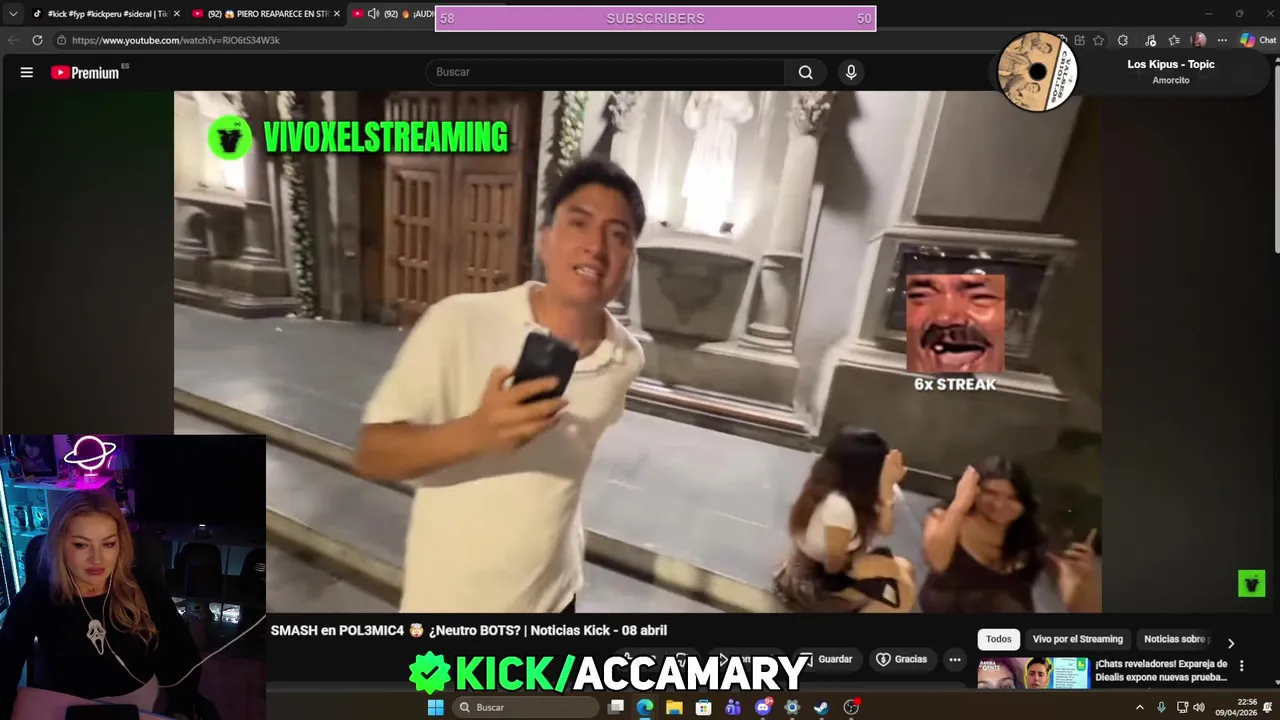Viewport: 1280px width, 720px height.
Task: Open the taskbar clock and date
Action: (x=1237, y=707)
